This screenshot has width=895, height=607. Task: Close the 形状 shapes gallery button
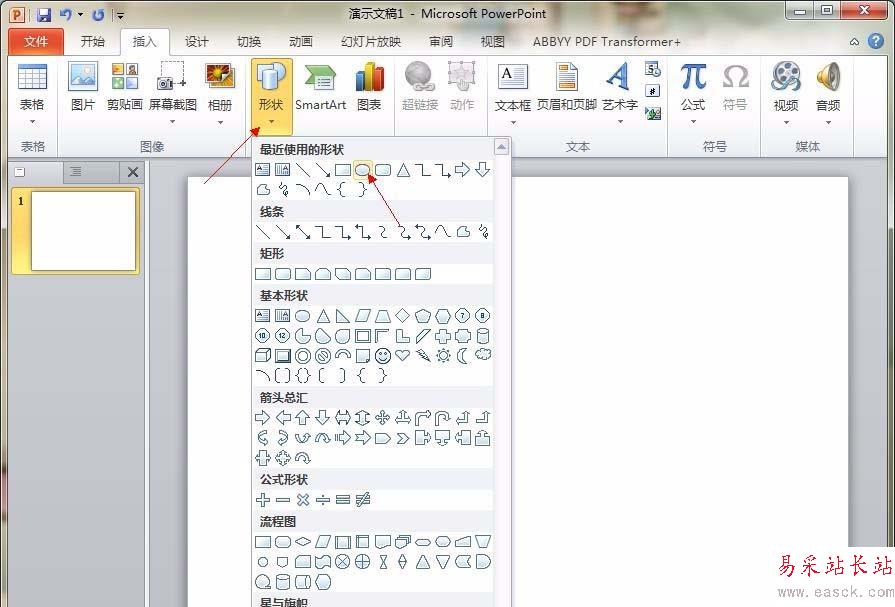(x=271, y=95)
